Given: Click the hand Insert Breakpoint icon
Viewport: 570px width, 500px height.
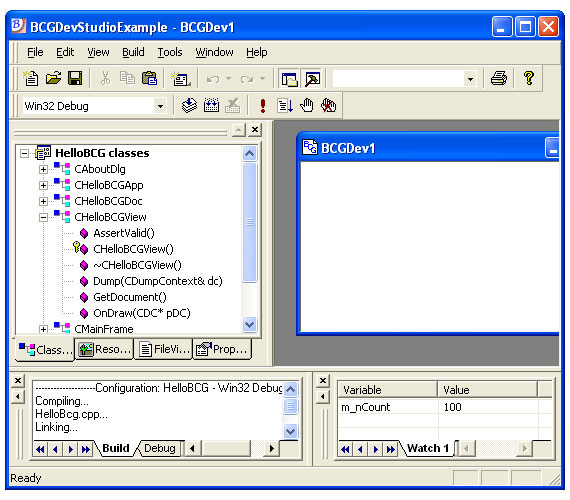Looking at the screenshot, I should pyautogui.click(x=307, y=105).
